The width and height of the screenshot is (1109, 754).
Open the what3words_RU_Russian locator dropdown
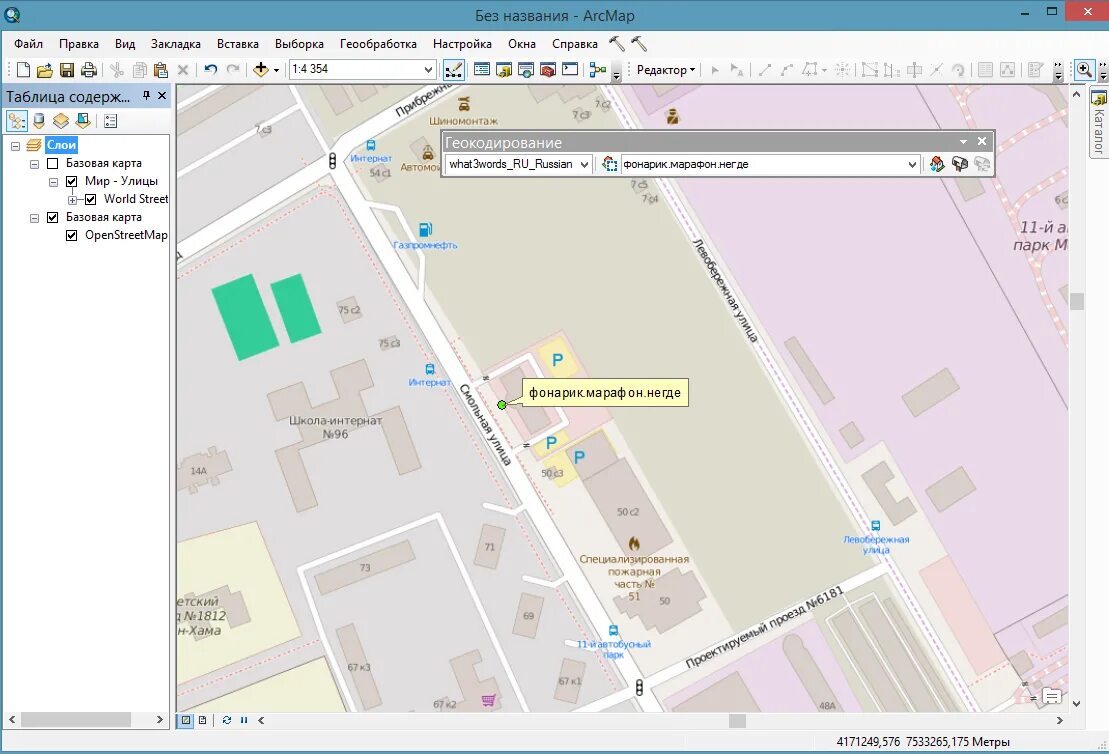point(584,164)
